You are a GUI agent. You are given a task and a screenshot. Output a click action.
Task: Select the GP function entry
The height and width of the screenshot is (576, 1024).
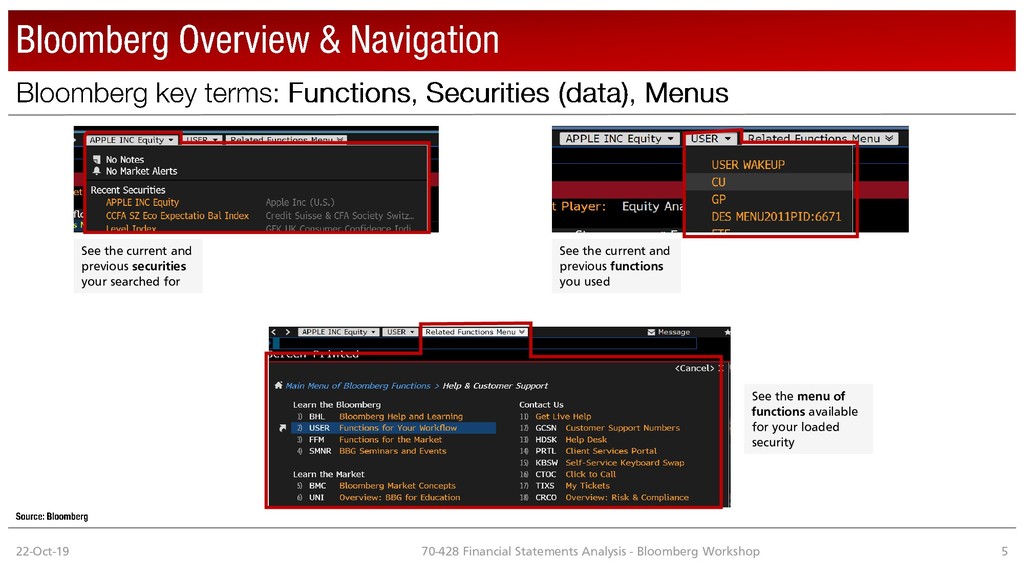point(718,199)
